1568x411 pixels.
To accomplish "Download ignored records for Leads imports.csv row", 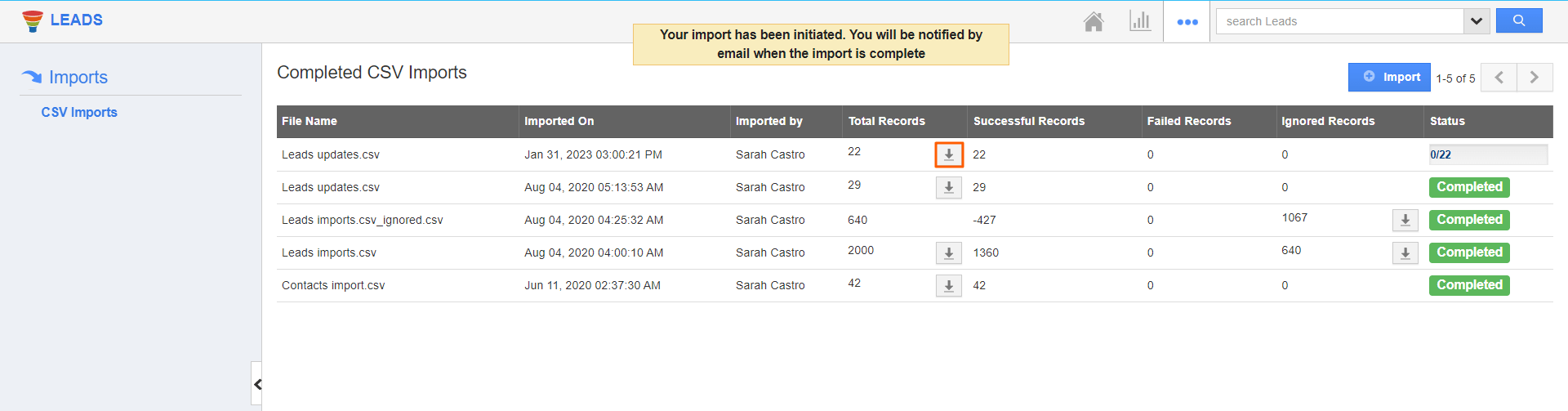I will point(1405,253).
